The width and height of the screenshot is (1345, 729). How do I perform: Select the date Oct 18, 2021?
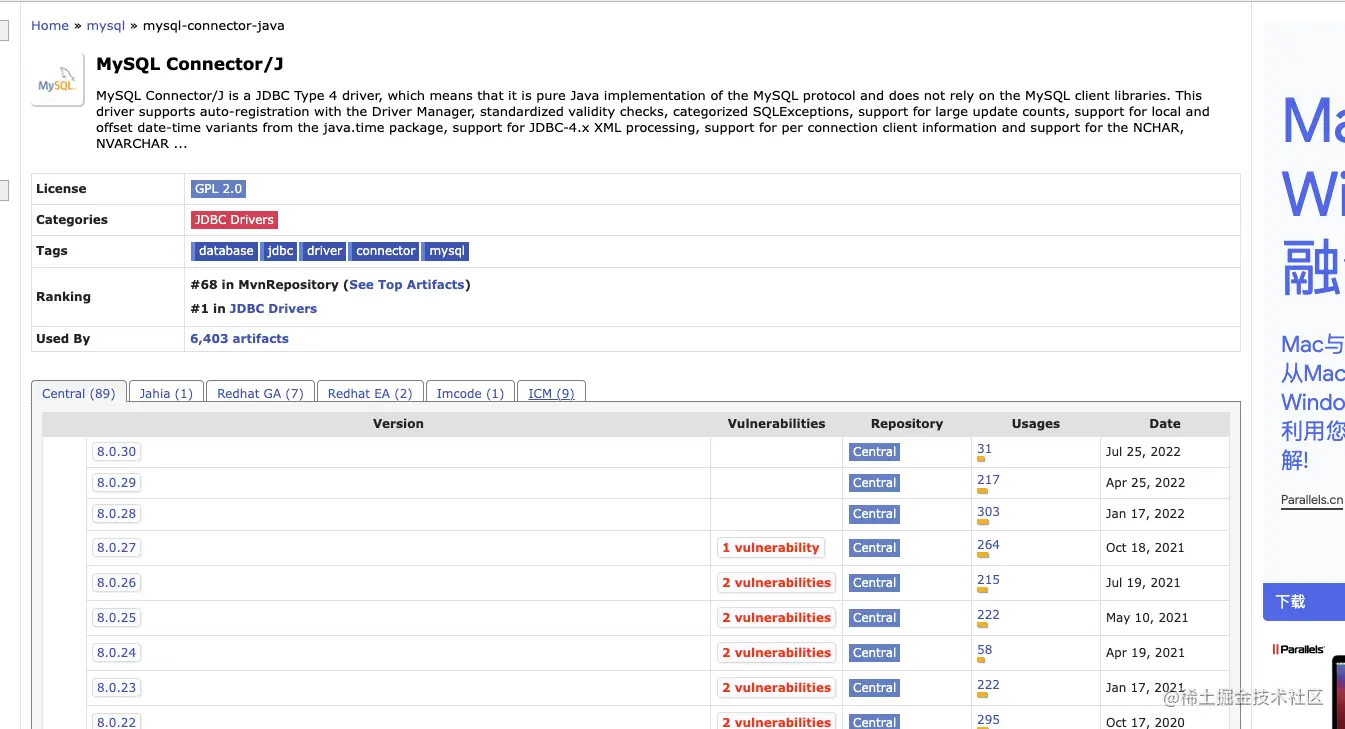click(1145, 548)
